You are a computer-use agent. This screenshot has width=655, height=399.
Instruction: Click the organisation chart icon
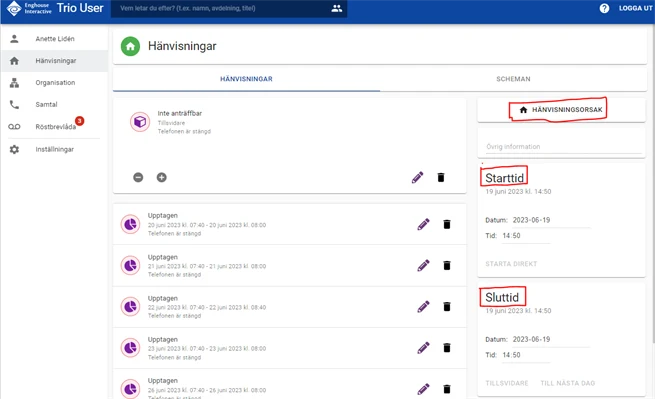(x=14, y=83)
